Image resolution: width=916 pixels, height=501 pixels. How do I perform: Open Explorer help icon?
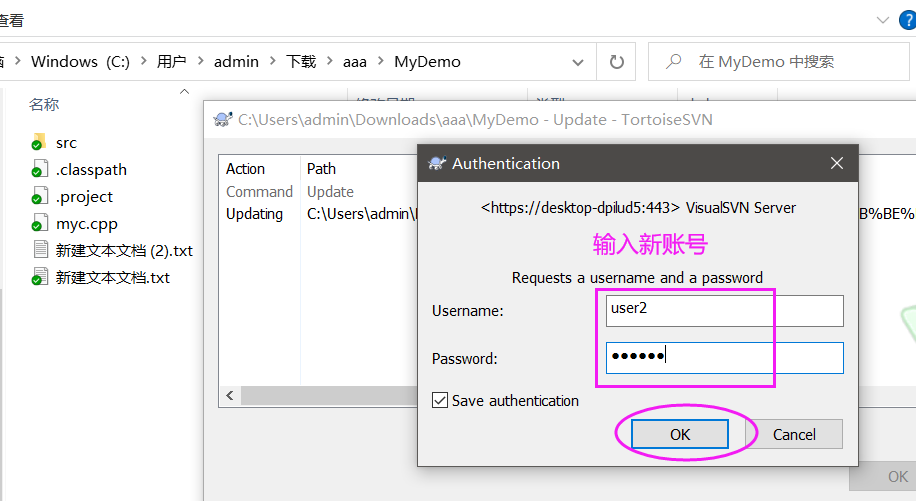tap(907, 20)
